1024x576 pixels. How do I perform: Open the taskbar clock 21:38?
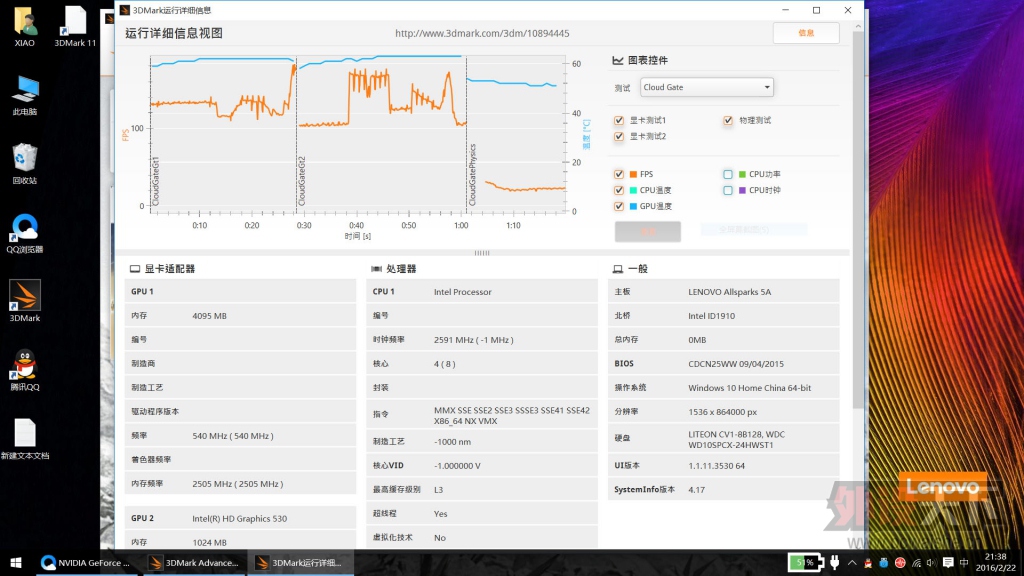click(995, 562)
